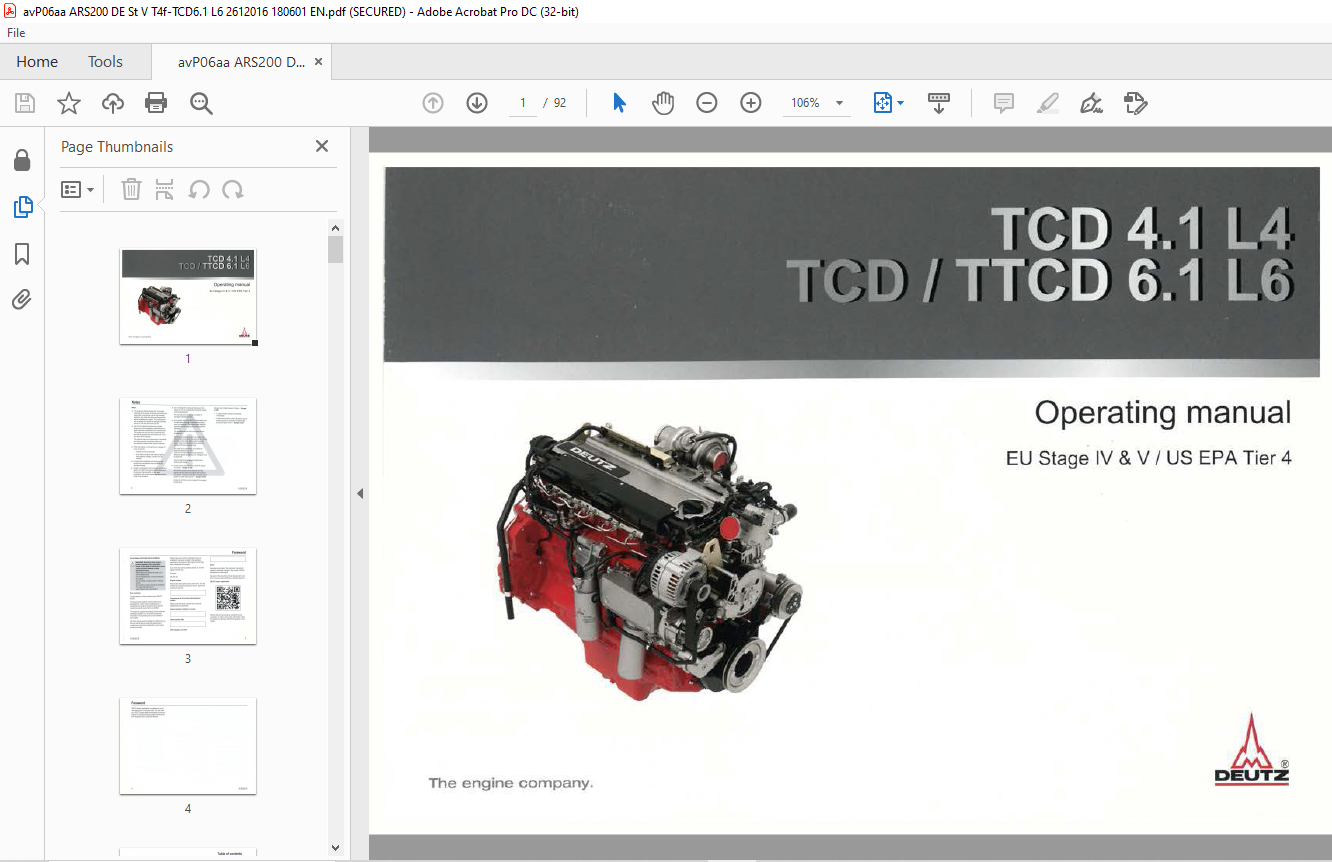Open the fit page options icon

click(x=888, y=103)
